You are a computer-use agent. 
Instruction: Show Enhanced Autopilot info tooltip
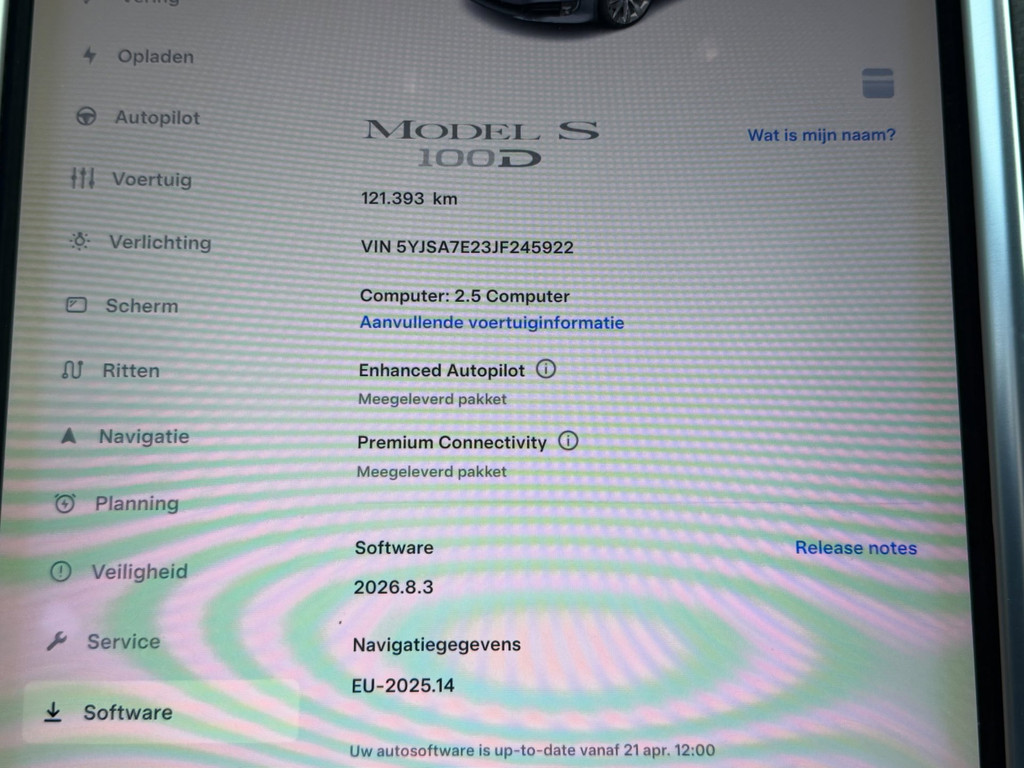click(x=545, y=369)
